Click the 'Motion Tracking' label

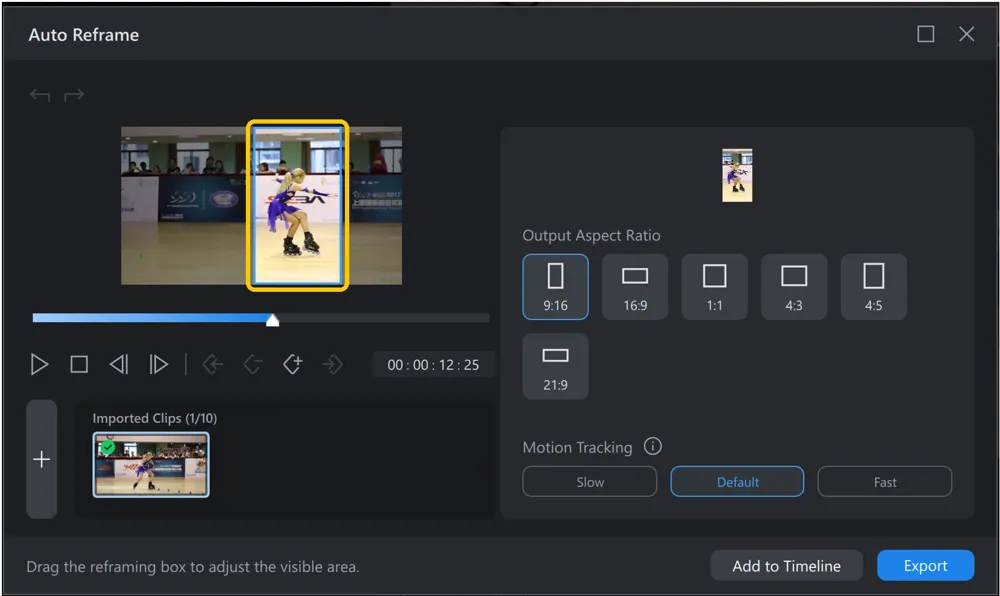[577, 447]
